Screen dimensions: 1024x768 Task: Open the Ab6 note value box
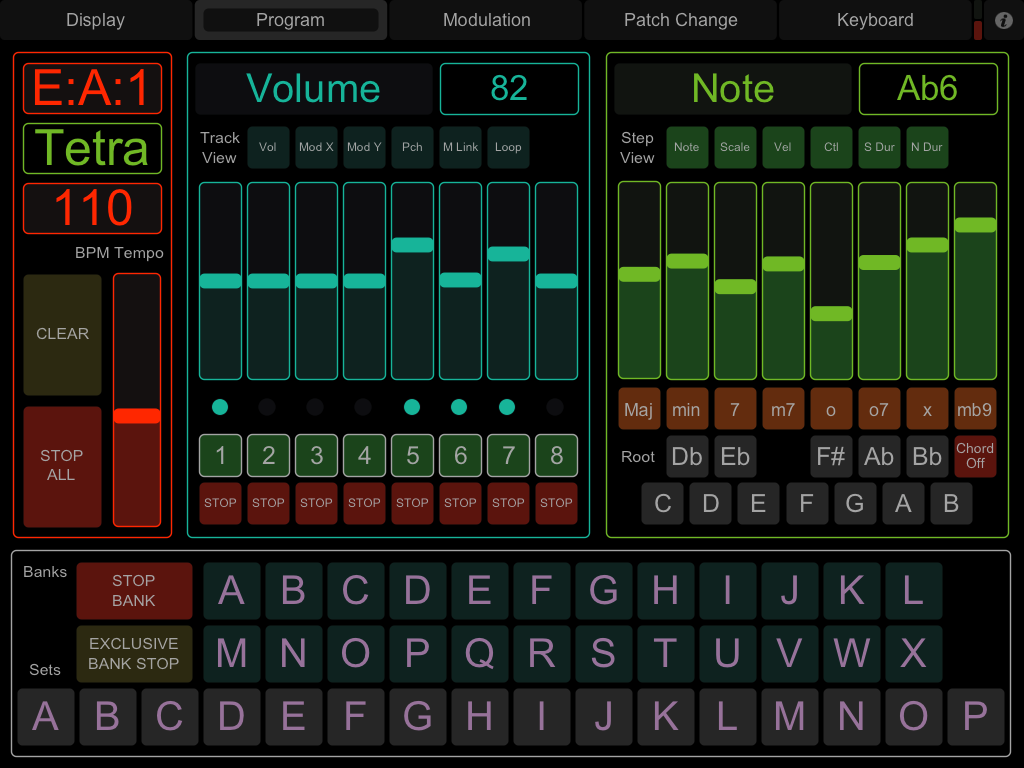pos(927,89)
